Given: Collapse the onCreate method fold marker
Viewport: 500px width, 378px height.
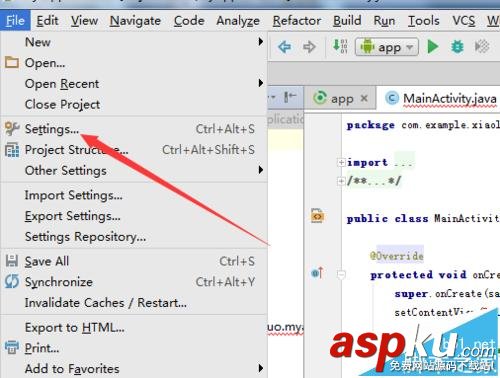Looking at the screenshot, I should (x=341, y=274).
